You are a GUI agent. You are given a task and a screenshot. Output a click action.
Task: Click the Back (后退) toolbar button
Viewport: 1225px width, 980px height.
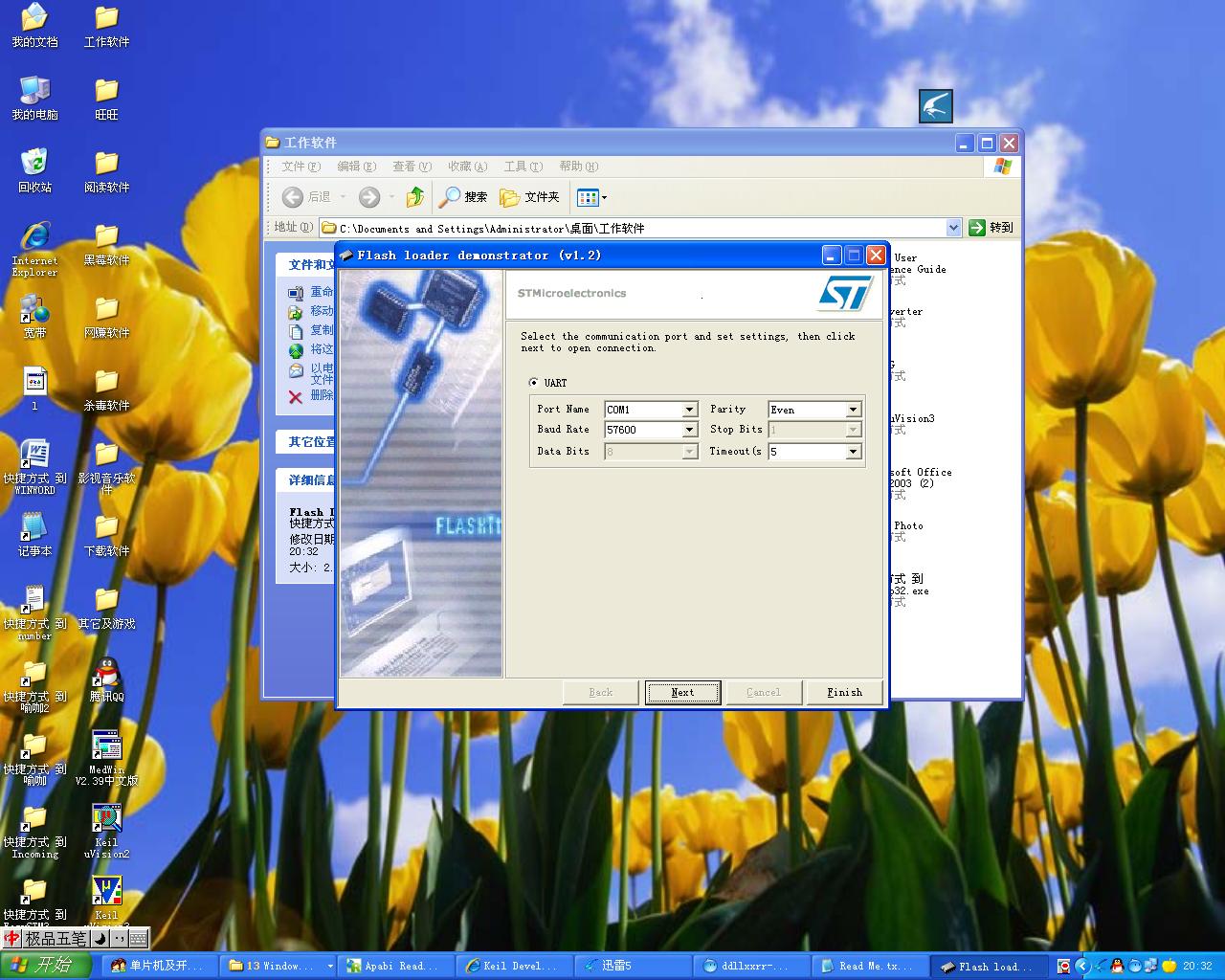306,197
